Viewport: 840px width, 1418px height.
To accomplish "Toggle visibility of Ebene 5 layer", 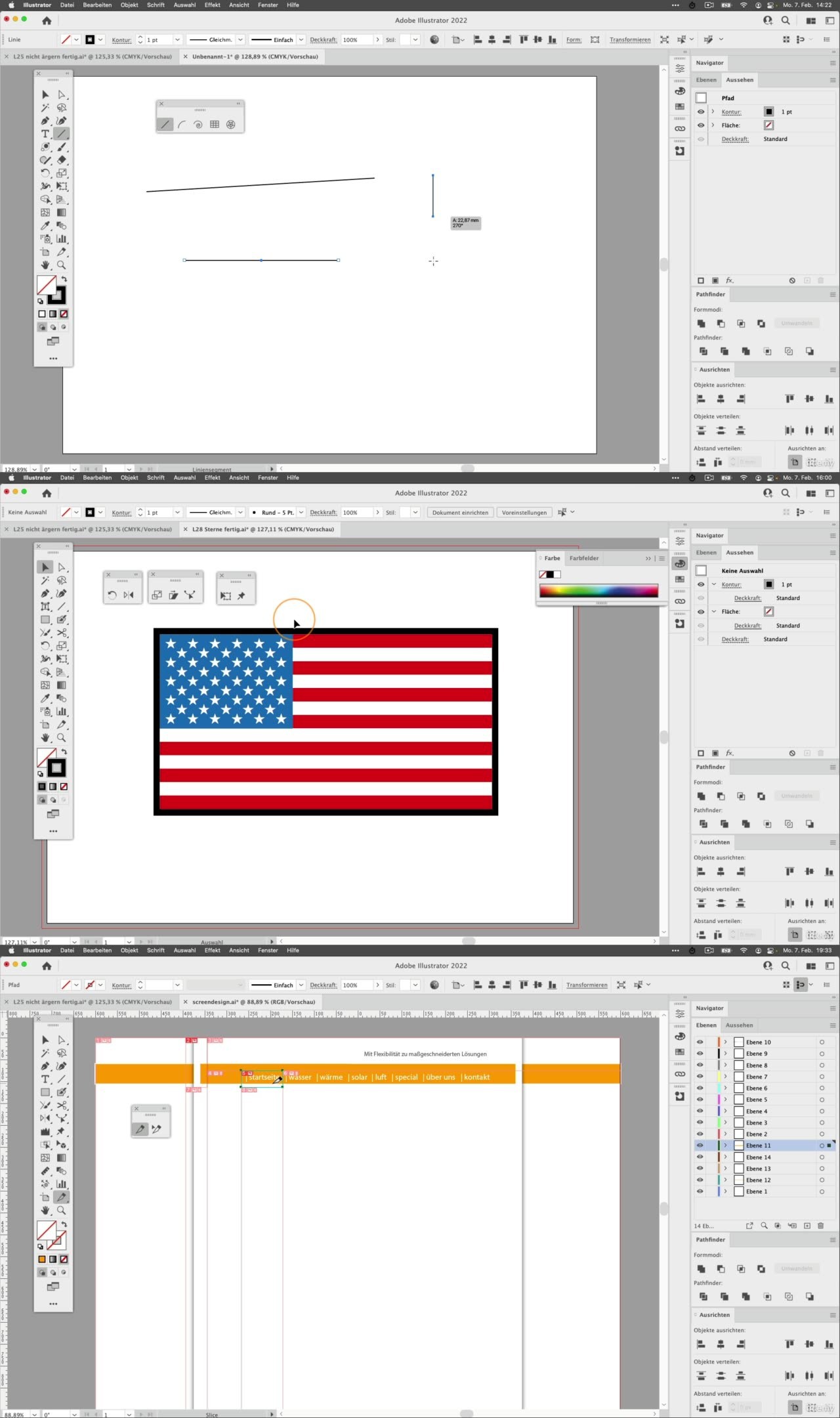I will tap(700, 1100).
